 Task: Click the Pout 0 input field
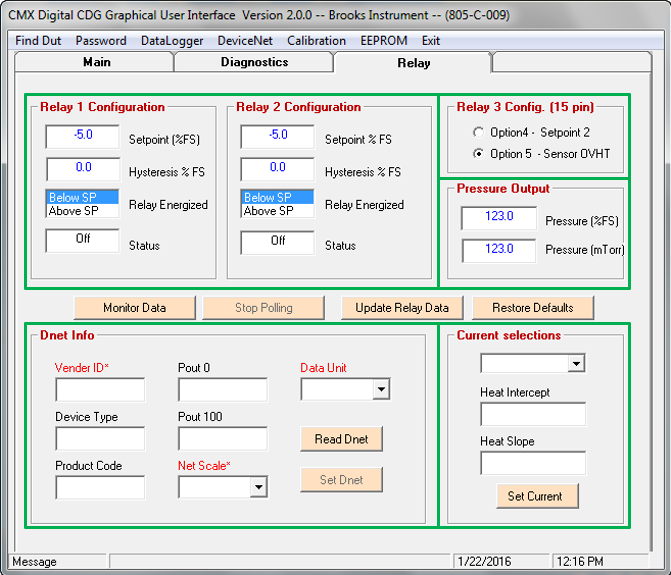pyautogui.click(x=223, y=389)
